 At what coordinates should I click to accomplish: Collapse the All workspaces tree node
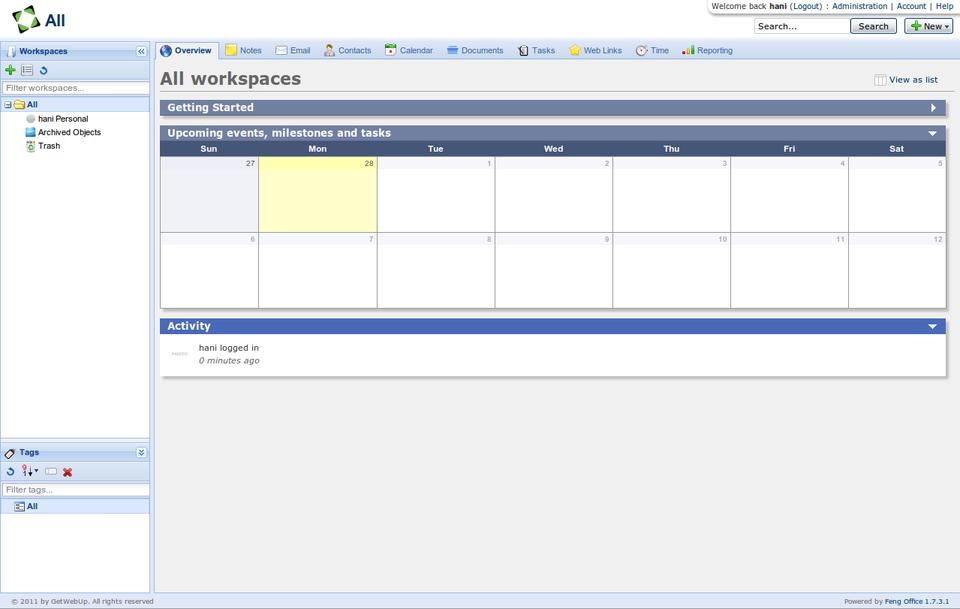pyautogui.click(x=7, y=105)
